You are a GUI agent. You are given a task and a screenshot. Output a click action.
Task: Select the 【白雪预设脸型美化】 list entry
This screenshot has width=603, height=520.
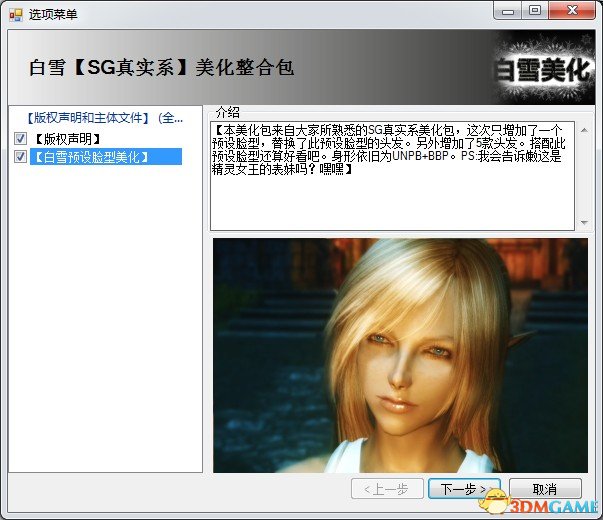[x=106, y=157]
